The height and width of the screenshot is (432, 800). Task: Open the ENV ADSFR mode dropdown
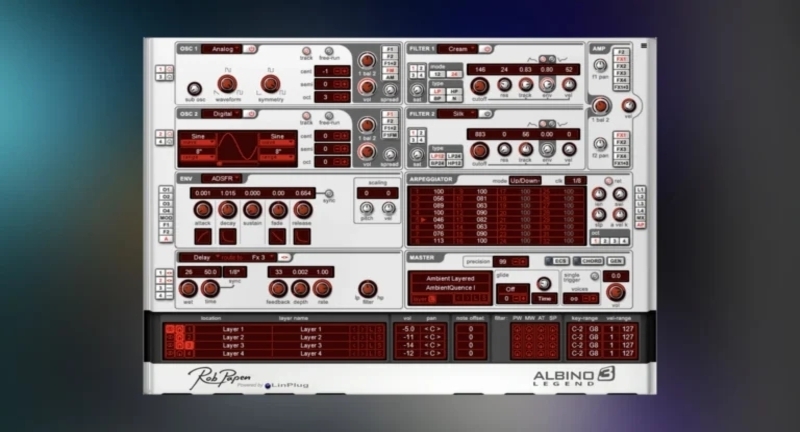point(222,179)
